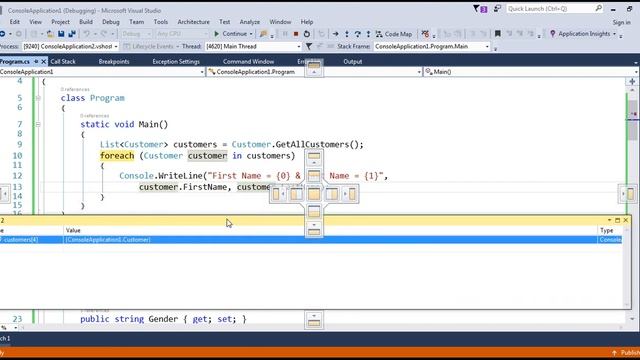
Task: Open Code Map from the toolbar
Action: click(394, 34)
